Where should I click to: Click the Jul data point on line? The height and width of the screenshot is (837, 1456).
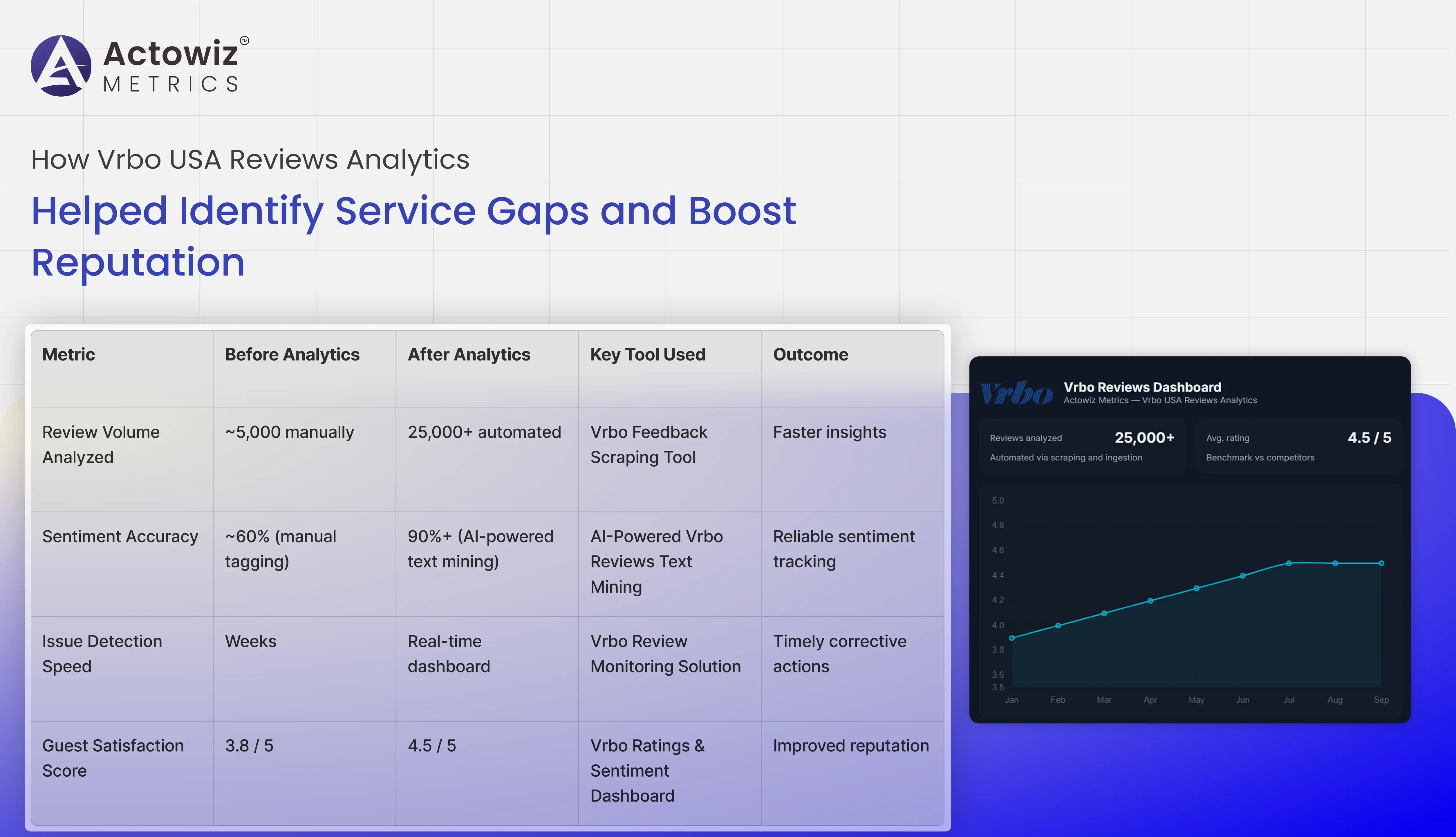tap(1289, 563)
